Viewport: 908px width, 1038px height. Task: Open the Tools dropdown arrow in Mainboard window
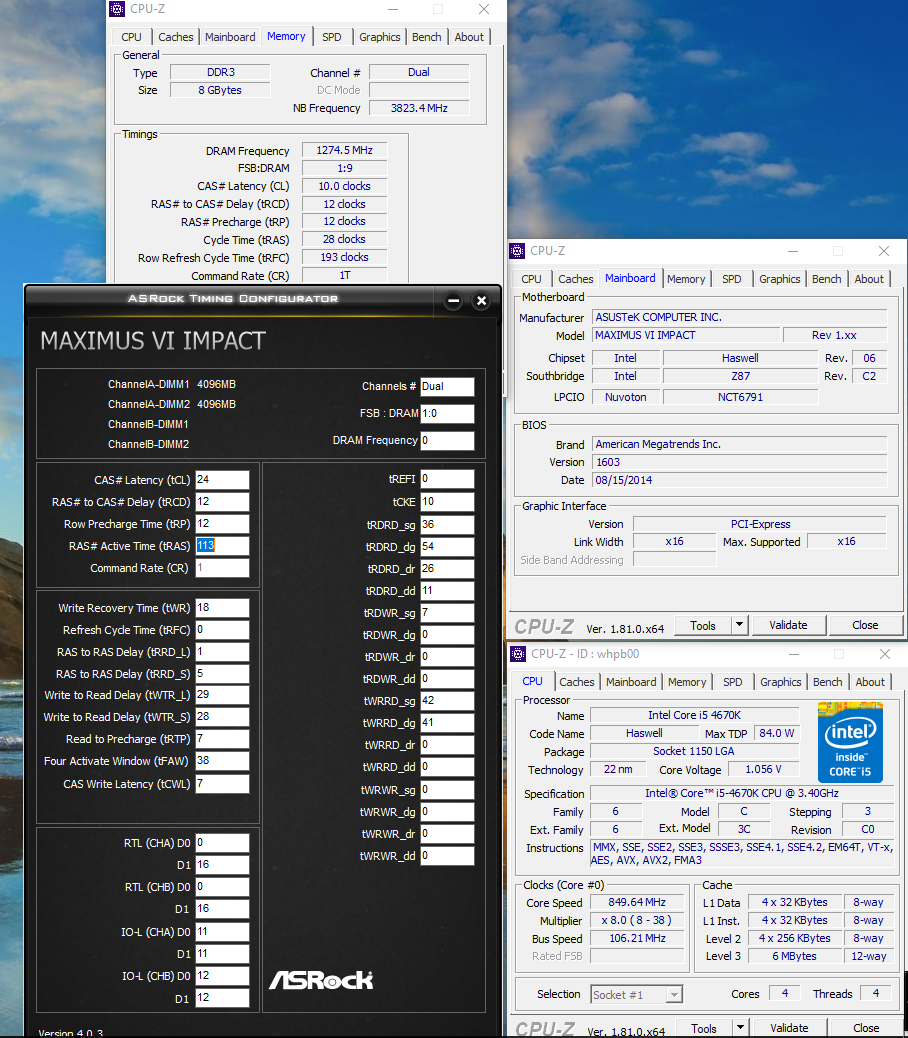[x=740, y=625]
